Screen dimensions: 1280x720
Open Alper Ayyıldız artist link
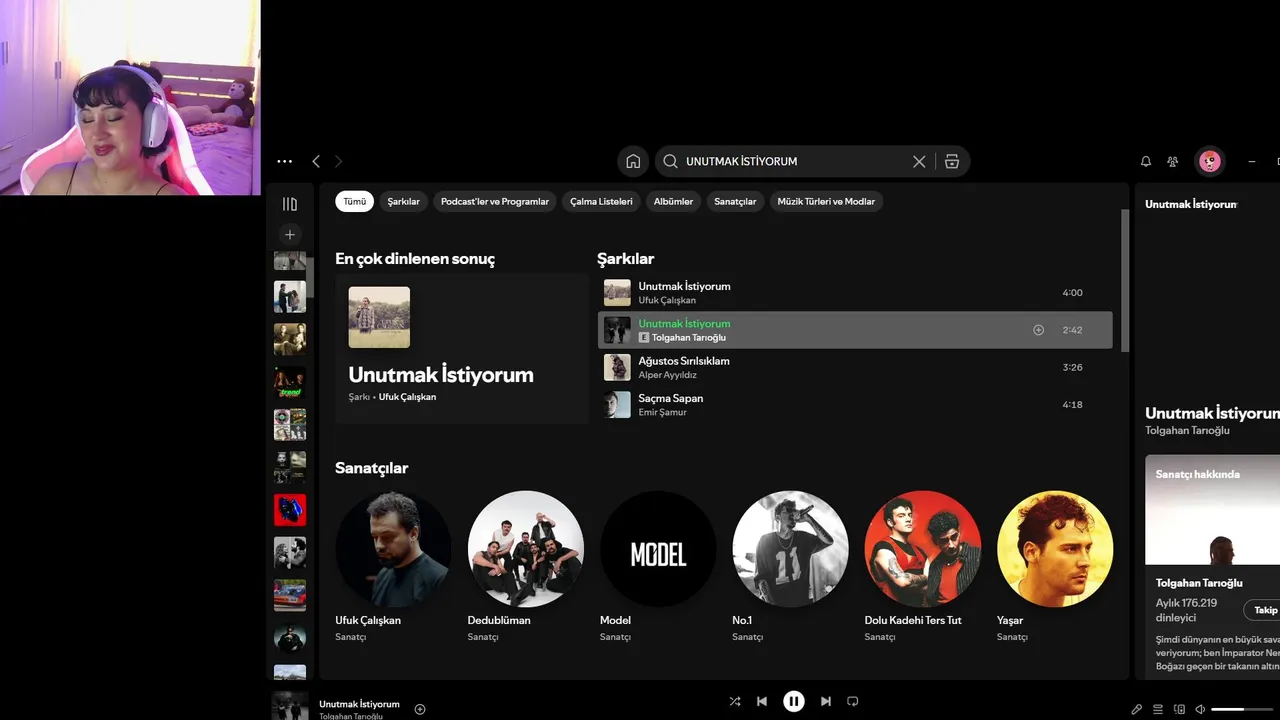[669, 375]
